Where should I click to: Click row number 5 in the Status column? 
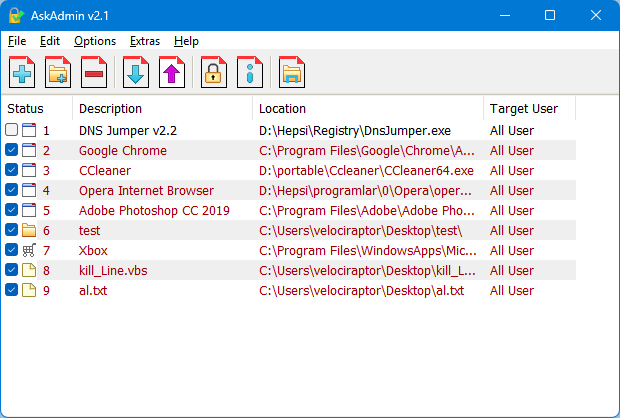pyautogui.click(x=46, y=210)
